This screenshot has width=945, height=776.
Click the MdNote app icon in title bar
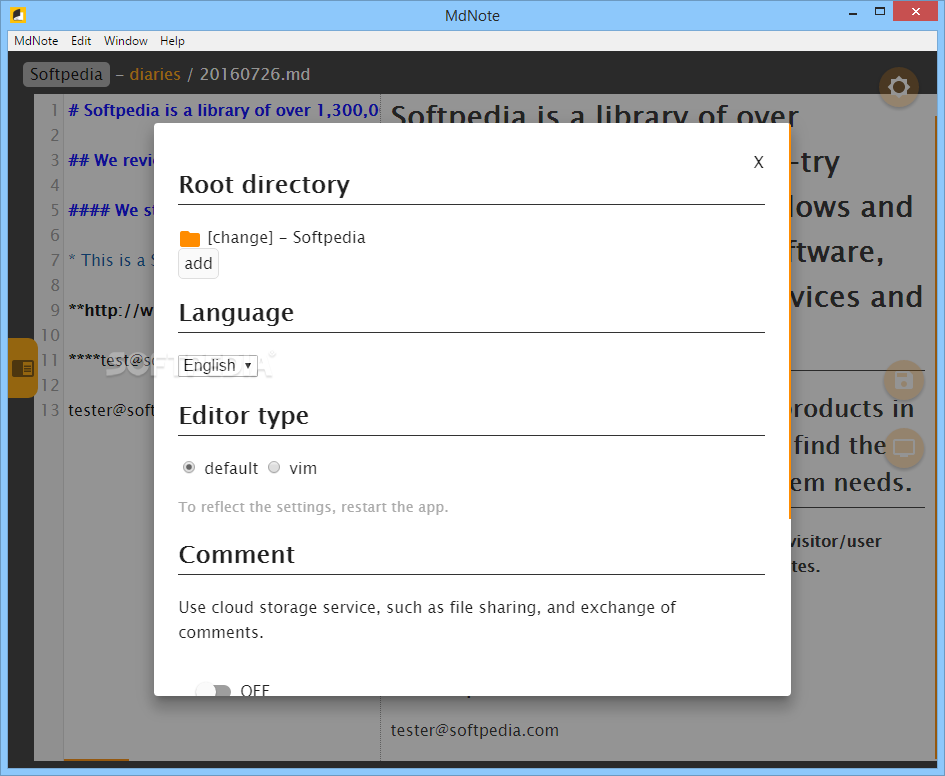(x=18, y=14)
